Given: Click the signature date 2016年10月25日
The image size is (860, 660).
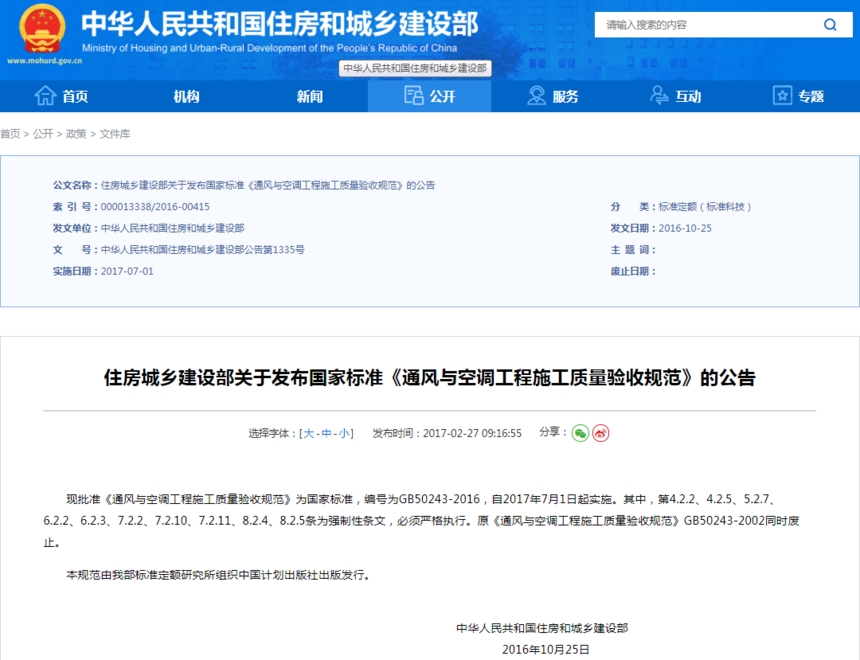Looking at the screenshot, I should pyautogui.click(x=546, y=650).
